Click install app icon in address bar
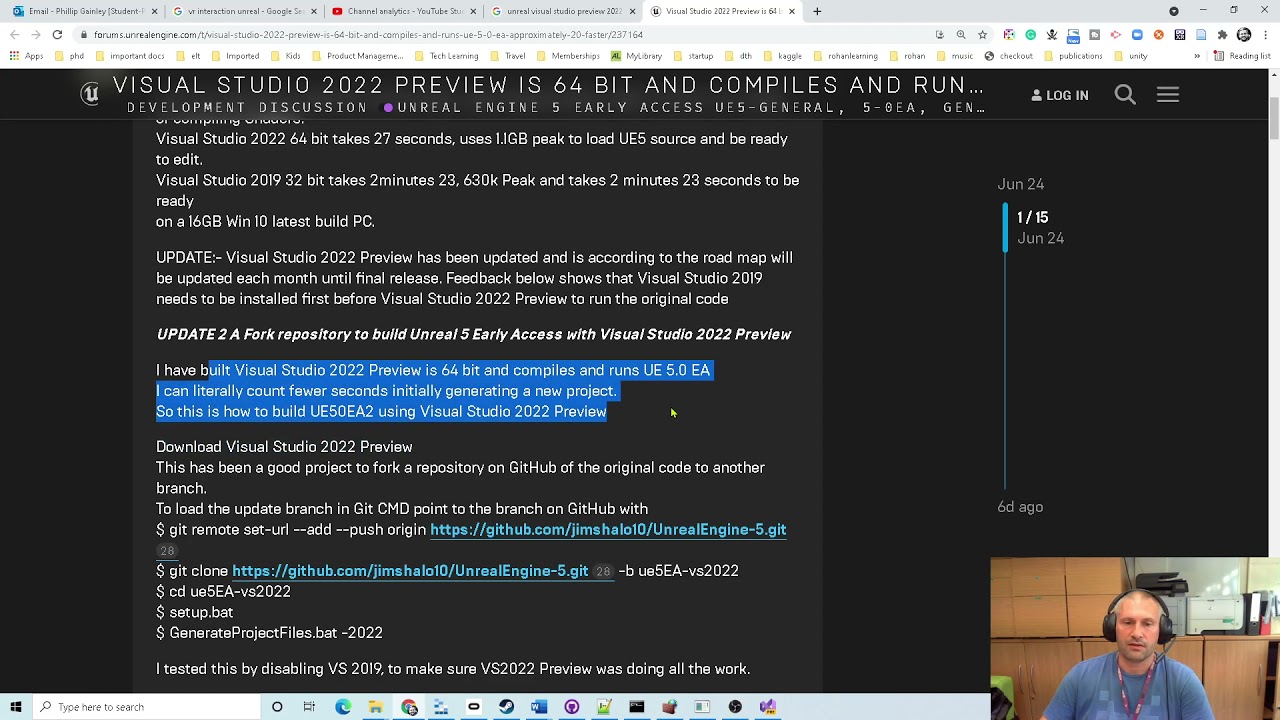1280x720 pixels. pos(939,35)
